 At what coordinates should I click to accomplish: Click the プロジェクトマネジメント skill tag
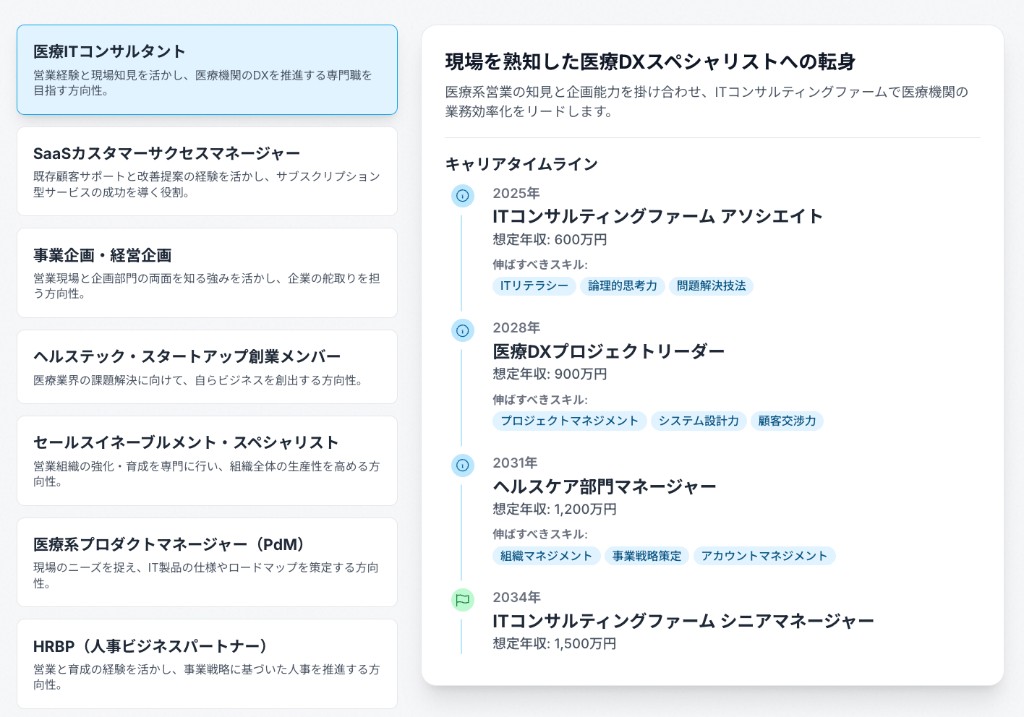coord(568,421)
